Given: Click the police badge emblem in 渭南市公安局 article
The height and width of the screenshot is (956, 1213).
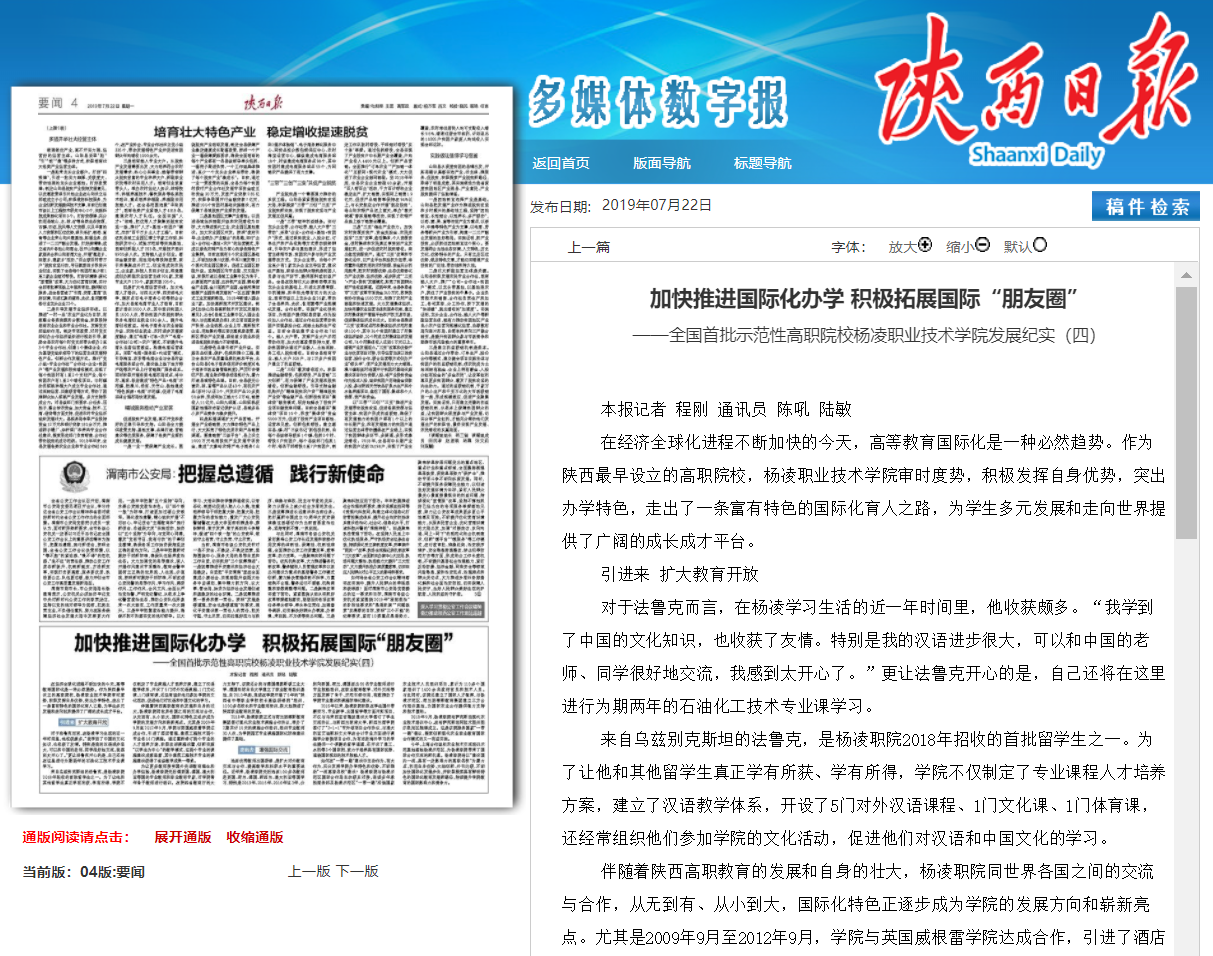Looking at the screenshot, I should (72, 473).
